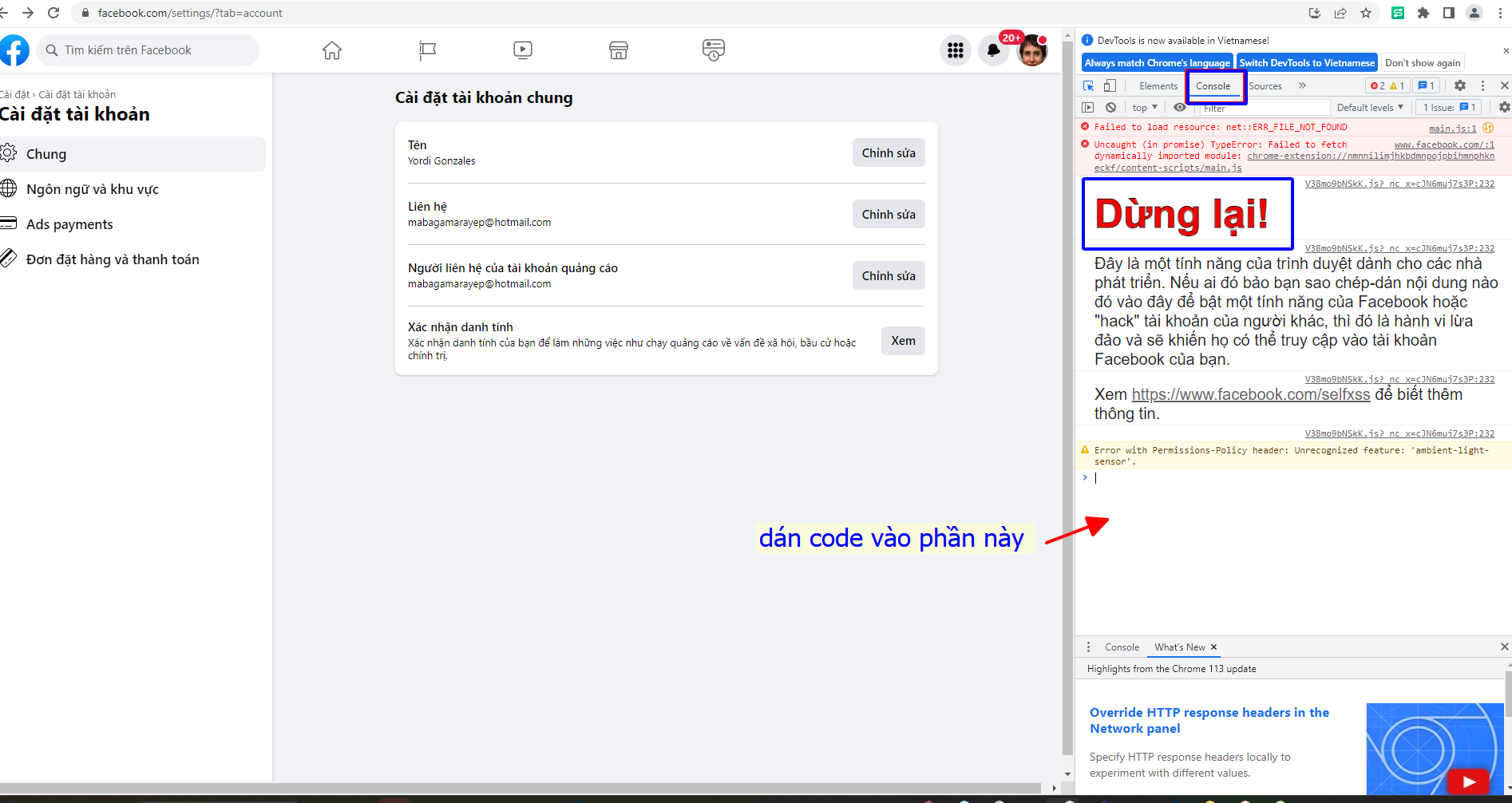Click Chỉnh sửa for ad account contact
This screenshot has height=803, width=1512.
pyautogui.click(x=889, y=275)
